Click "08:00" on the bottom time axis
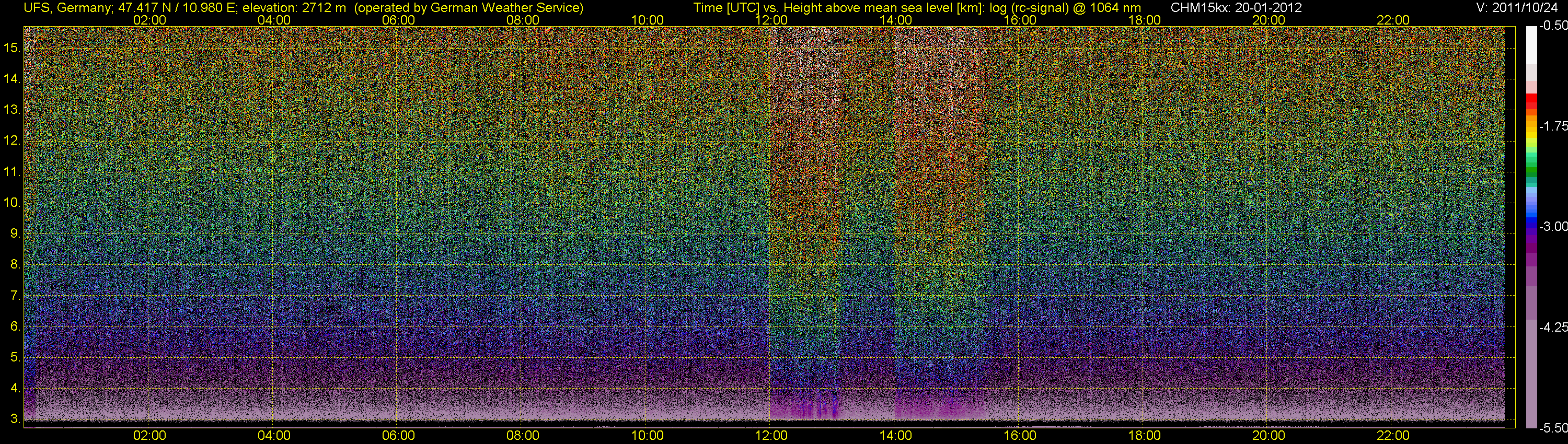 [523, 436]
